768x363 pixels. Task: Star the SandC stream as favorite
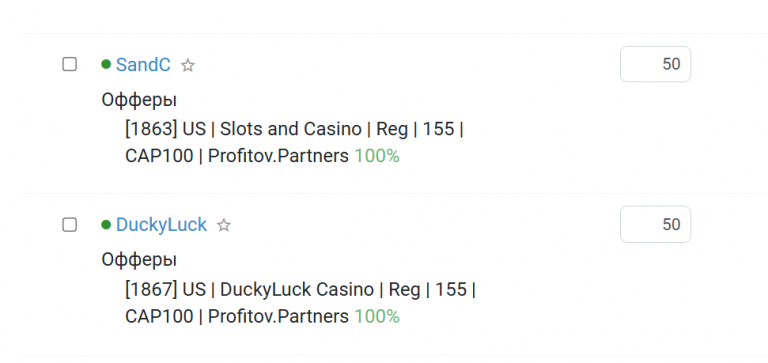tap(188, 65)
